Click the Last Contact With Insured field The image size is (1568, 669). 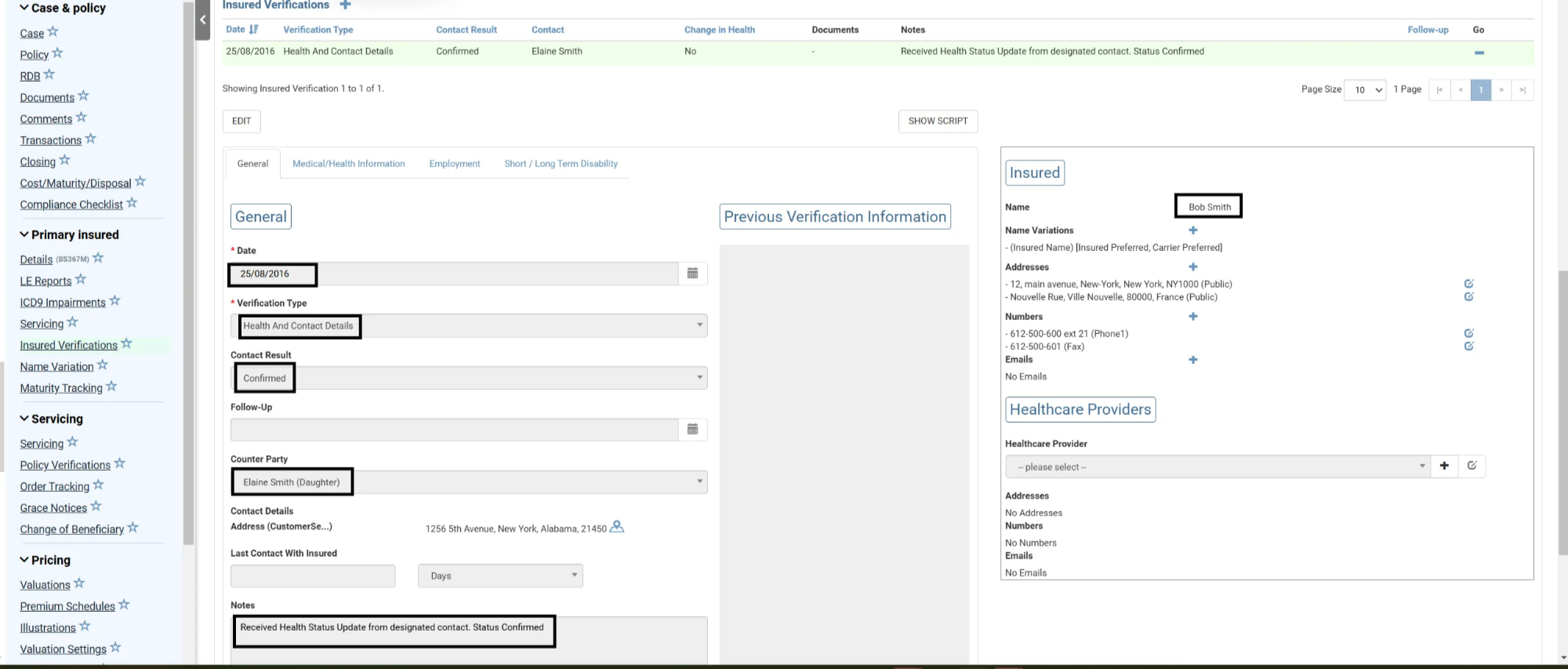click(313, 576)
